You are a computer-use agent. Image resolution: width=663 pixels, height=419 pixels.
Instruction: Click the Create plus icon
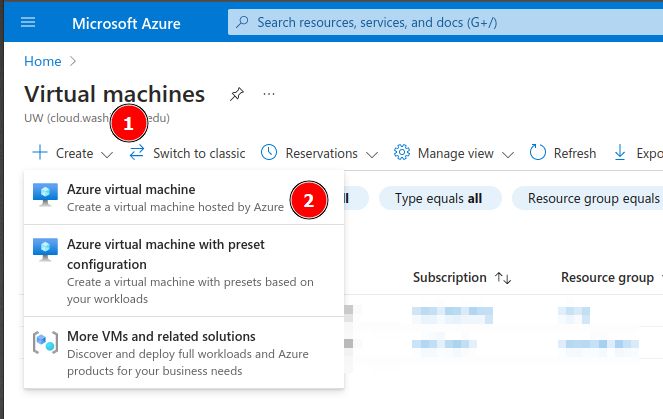pyautogui.click(x=40, y=152)
